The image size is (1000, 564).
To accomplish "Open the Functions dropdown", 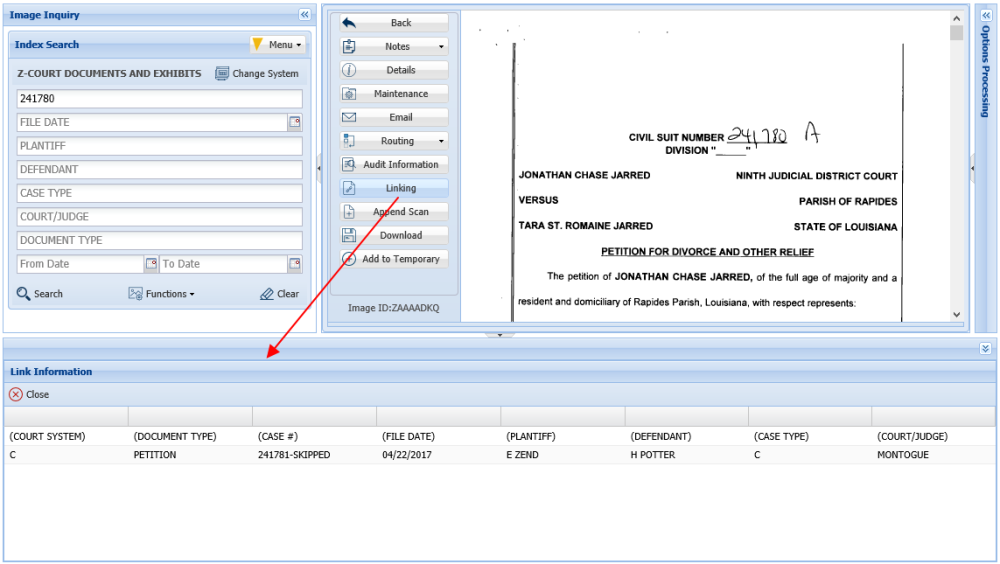I will (161, 293).
